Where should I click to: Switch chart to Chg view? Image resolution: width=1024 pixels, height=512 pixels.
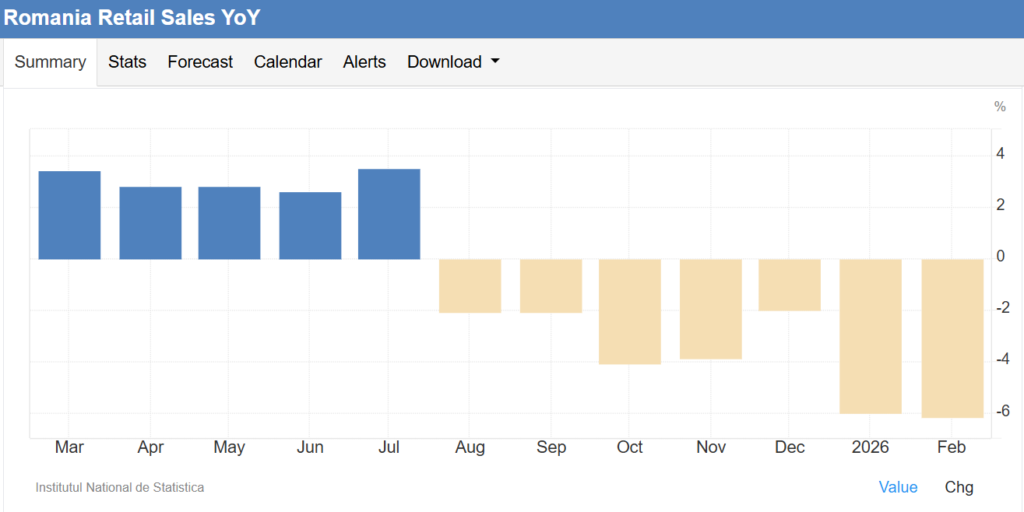pyautogui.click(x=958, y=487)
